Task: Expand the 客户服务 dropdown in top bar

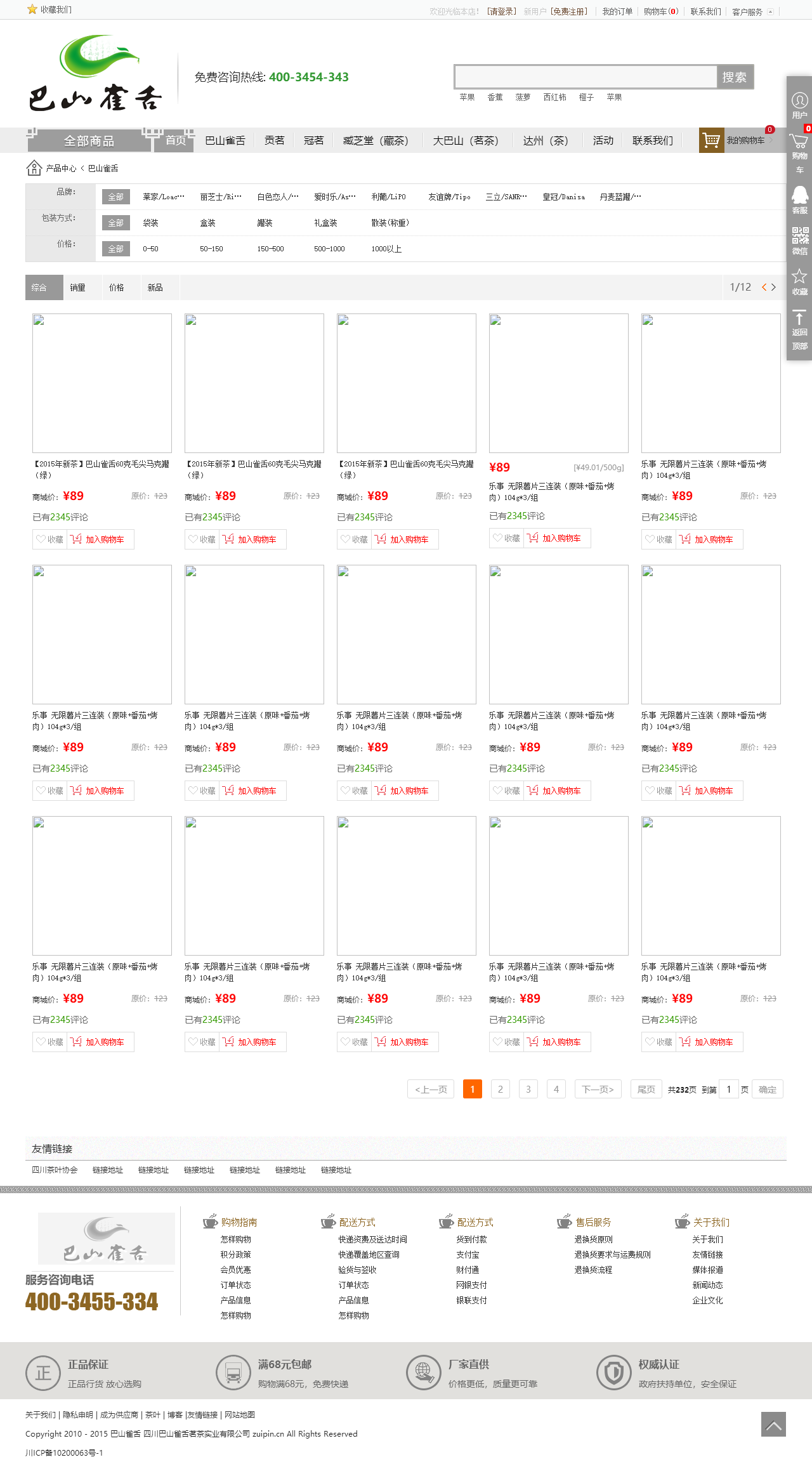Action: [770, 11]
